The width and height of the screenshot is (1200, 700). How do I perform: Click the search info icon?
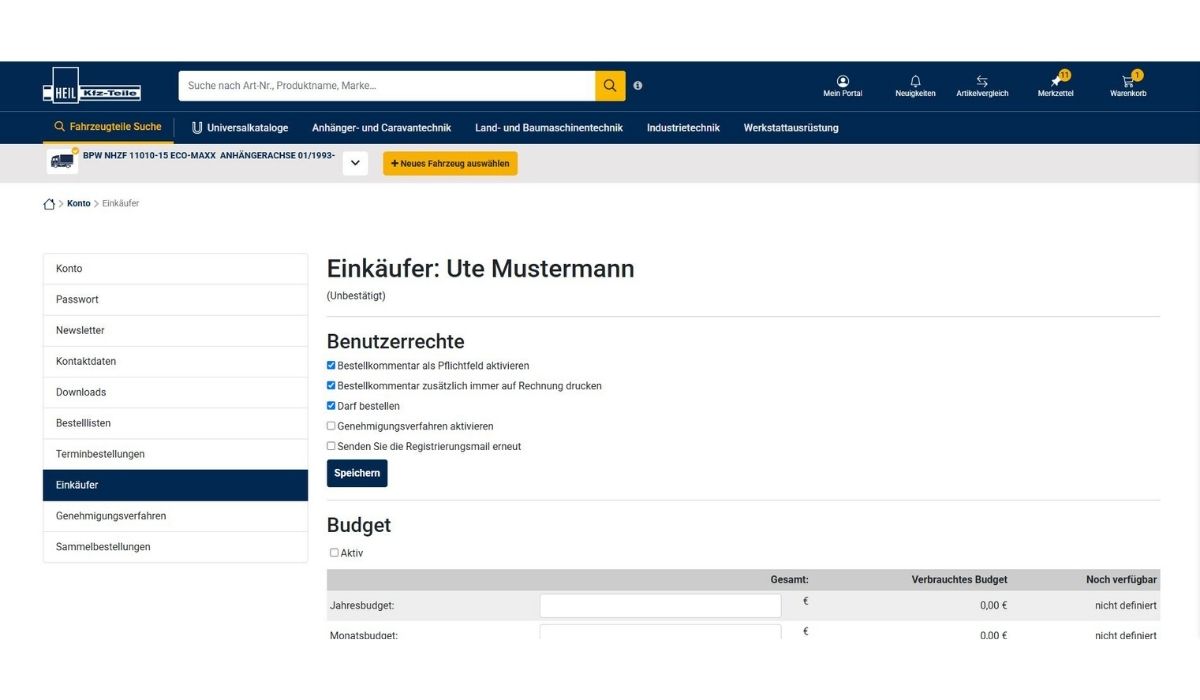coord(638,86)
